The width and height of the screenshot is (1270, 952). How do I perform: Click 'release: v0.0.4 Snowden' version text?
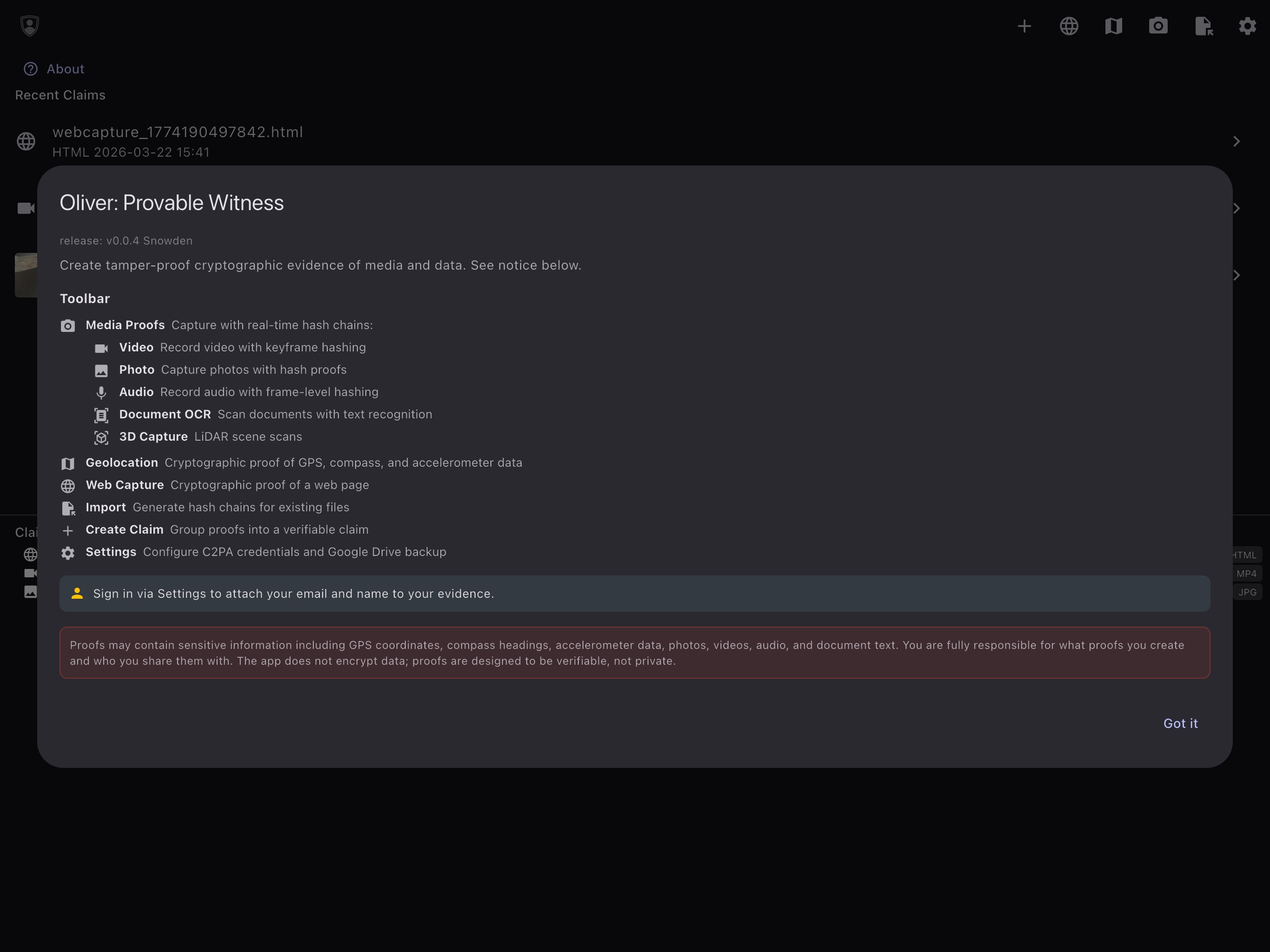click(126, 241)
